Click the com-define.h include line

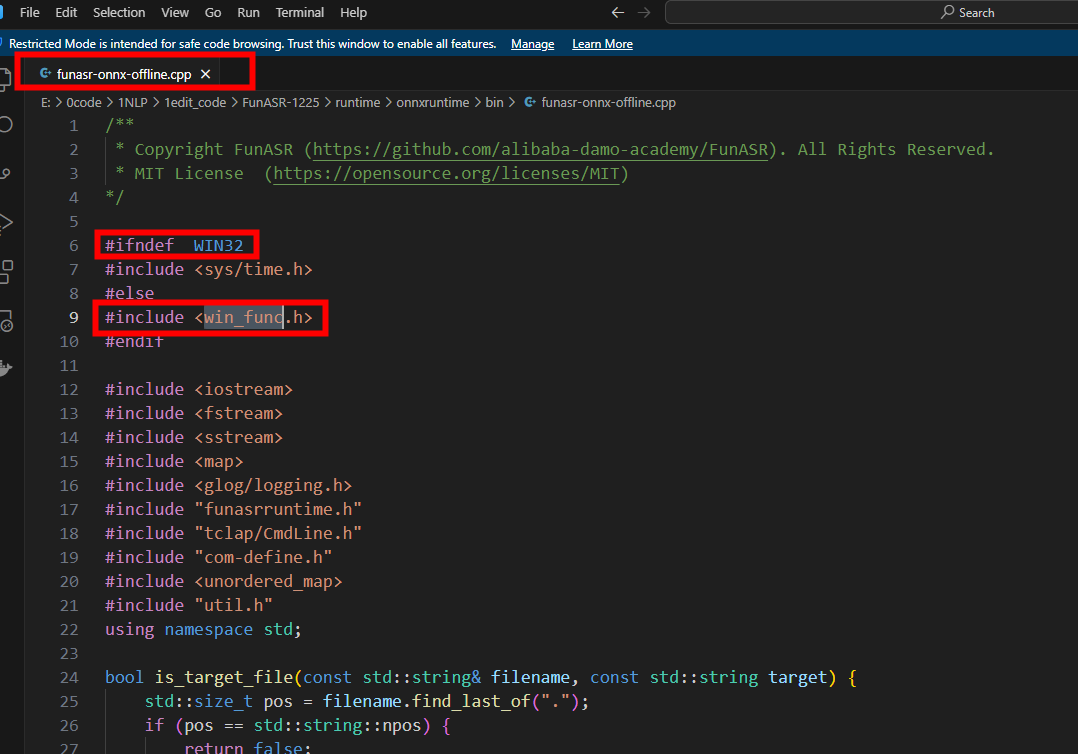(219, 557)
